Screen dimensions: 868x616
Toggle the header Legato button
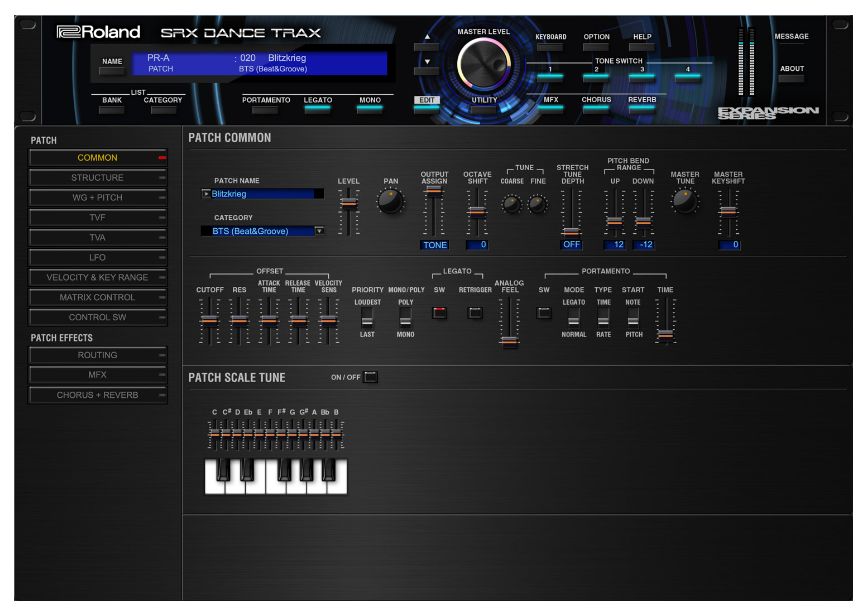click(x=318, y=109)
